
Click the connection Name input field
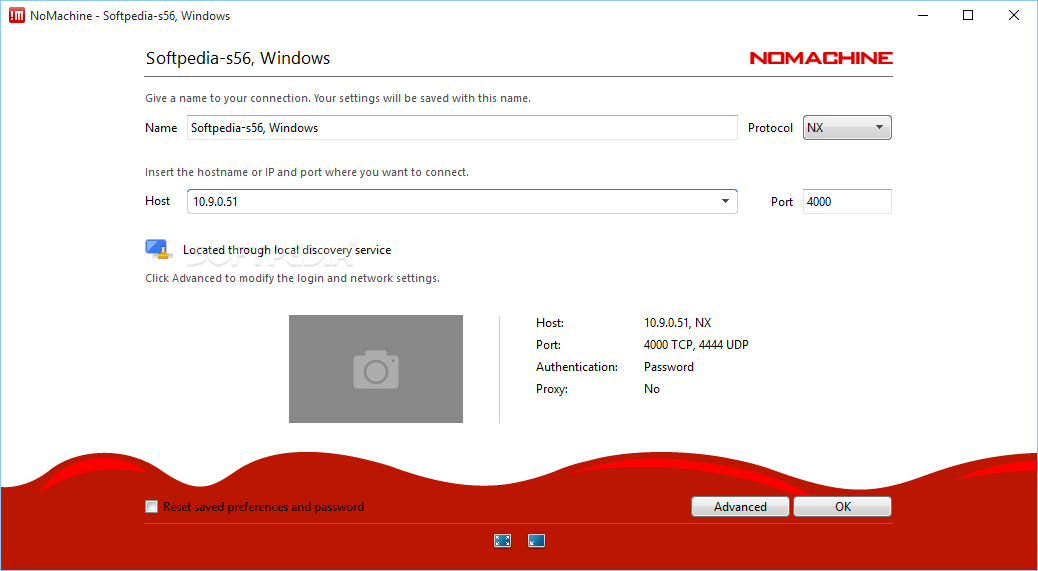pyautogui.click(x=462, y=128)
